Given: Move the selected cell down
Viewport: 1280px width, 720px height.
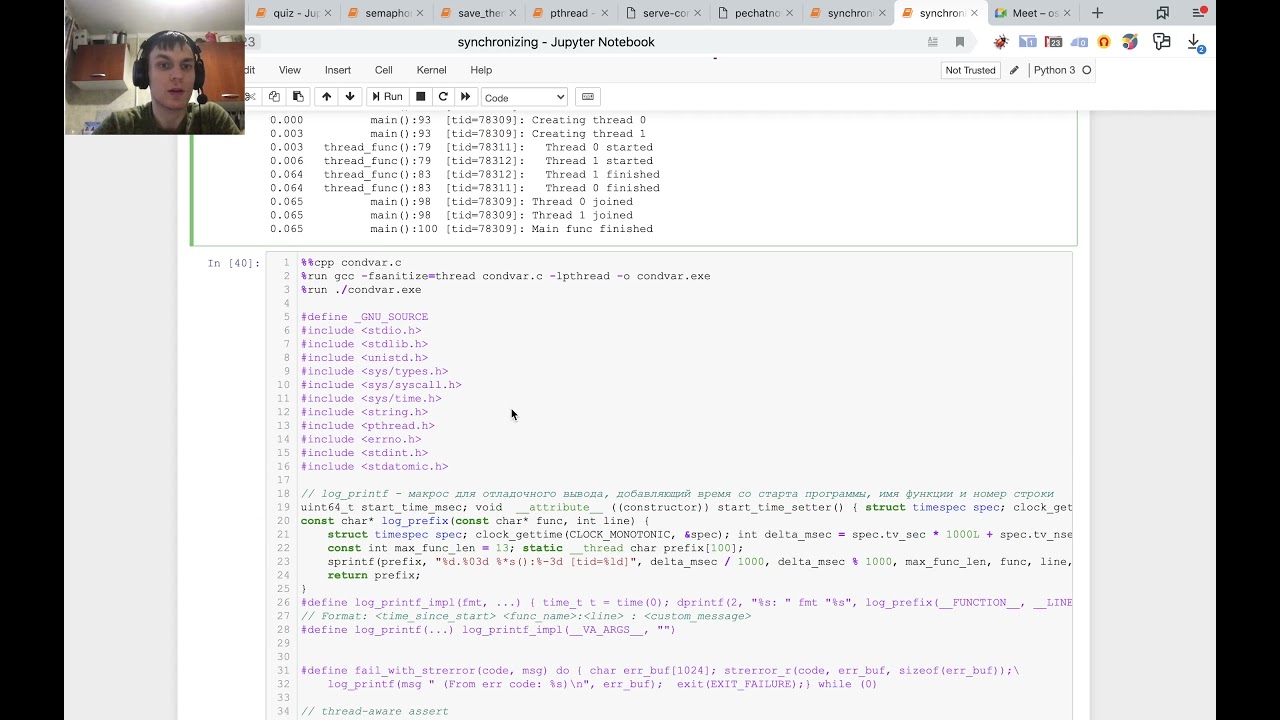Looking at the screenshot, I should [350, 97].
